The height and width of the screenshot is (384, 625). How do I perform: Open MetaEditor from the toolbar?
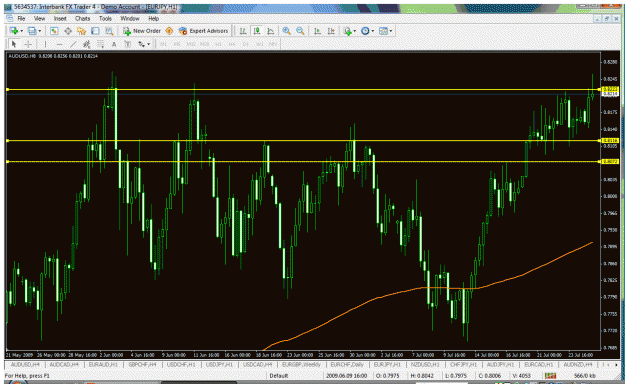[x=169, y=31]
